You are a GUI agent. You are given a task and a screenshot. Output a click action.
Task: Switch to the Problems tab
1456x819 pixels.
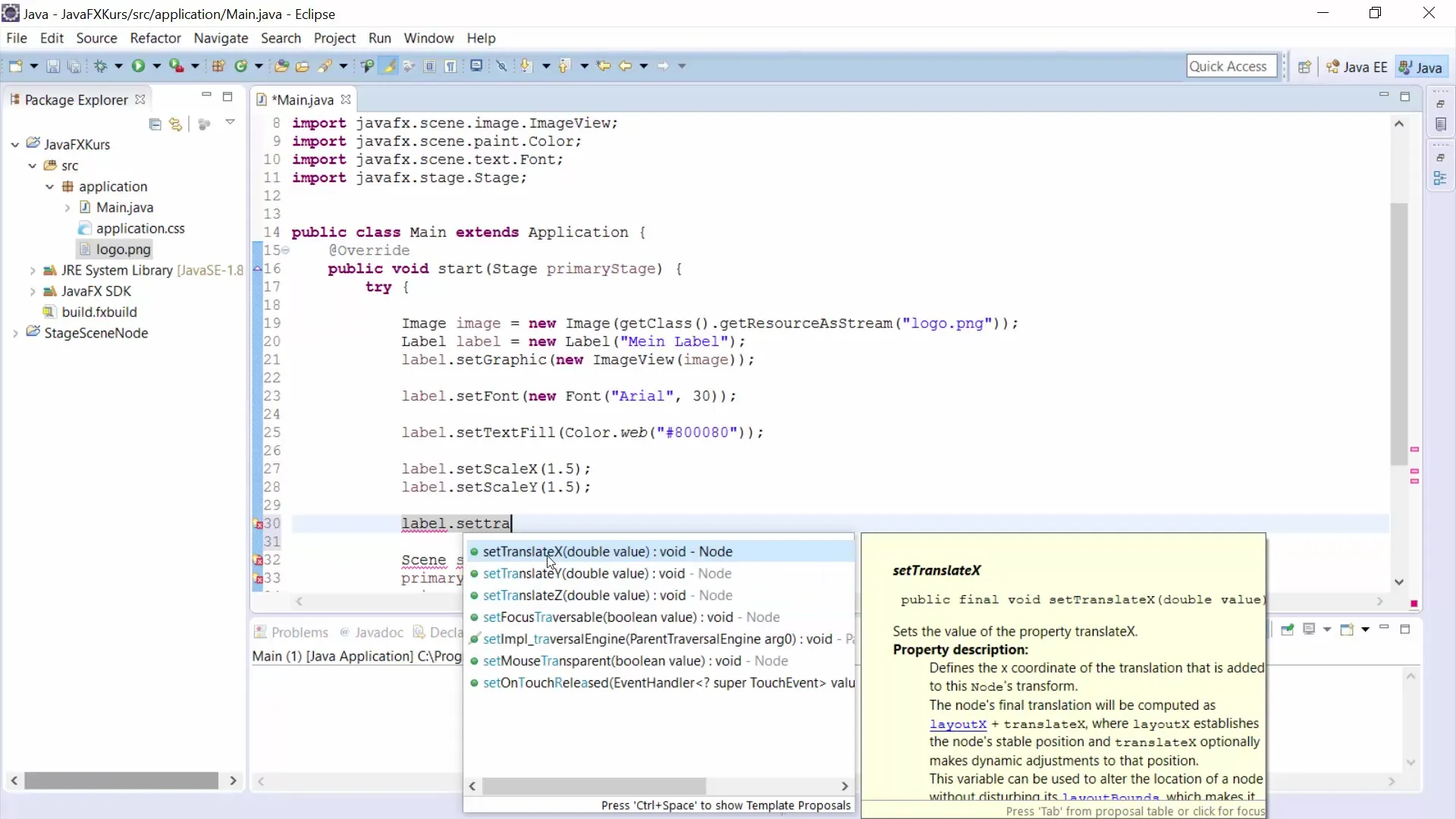click(291, 632)
